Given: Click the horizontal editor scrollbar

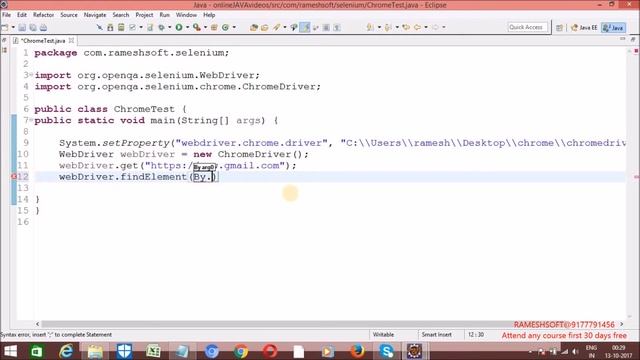Looking at the screenshot, I should pos(278,324).
